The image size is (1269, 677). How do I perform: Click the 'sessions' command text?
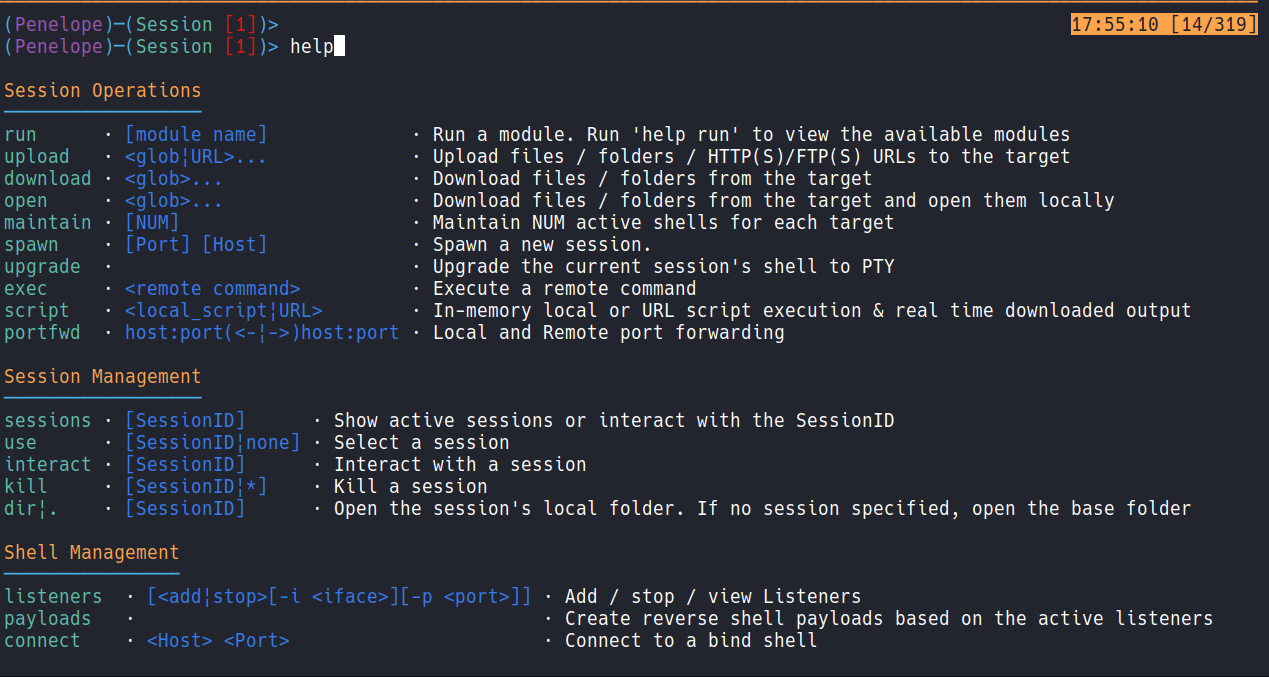tap(47, 421)
